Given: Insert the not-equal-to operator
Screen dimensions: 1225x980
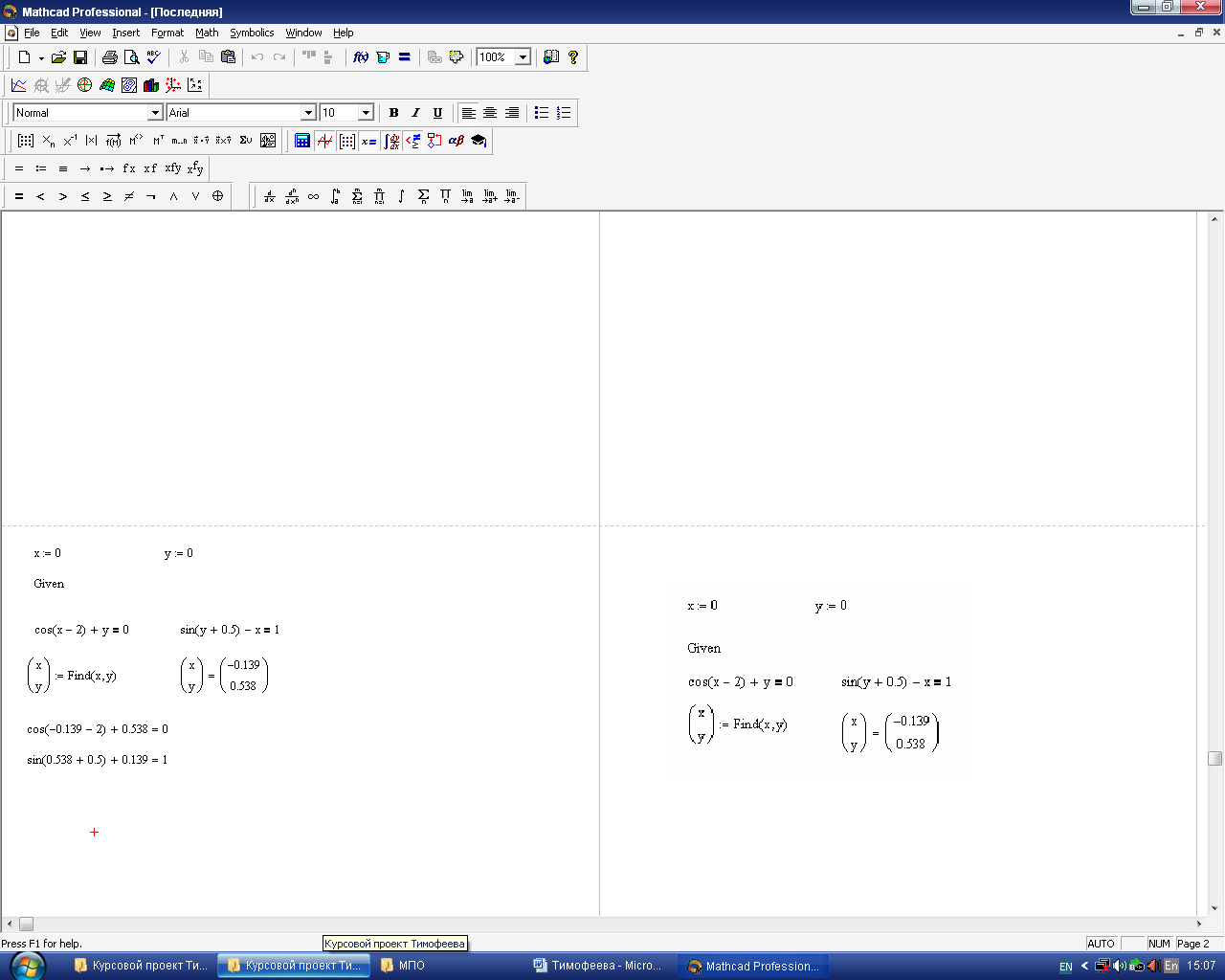Looking at the screenshot, I should click(128, 196).
